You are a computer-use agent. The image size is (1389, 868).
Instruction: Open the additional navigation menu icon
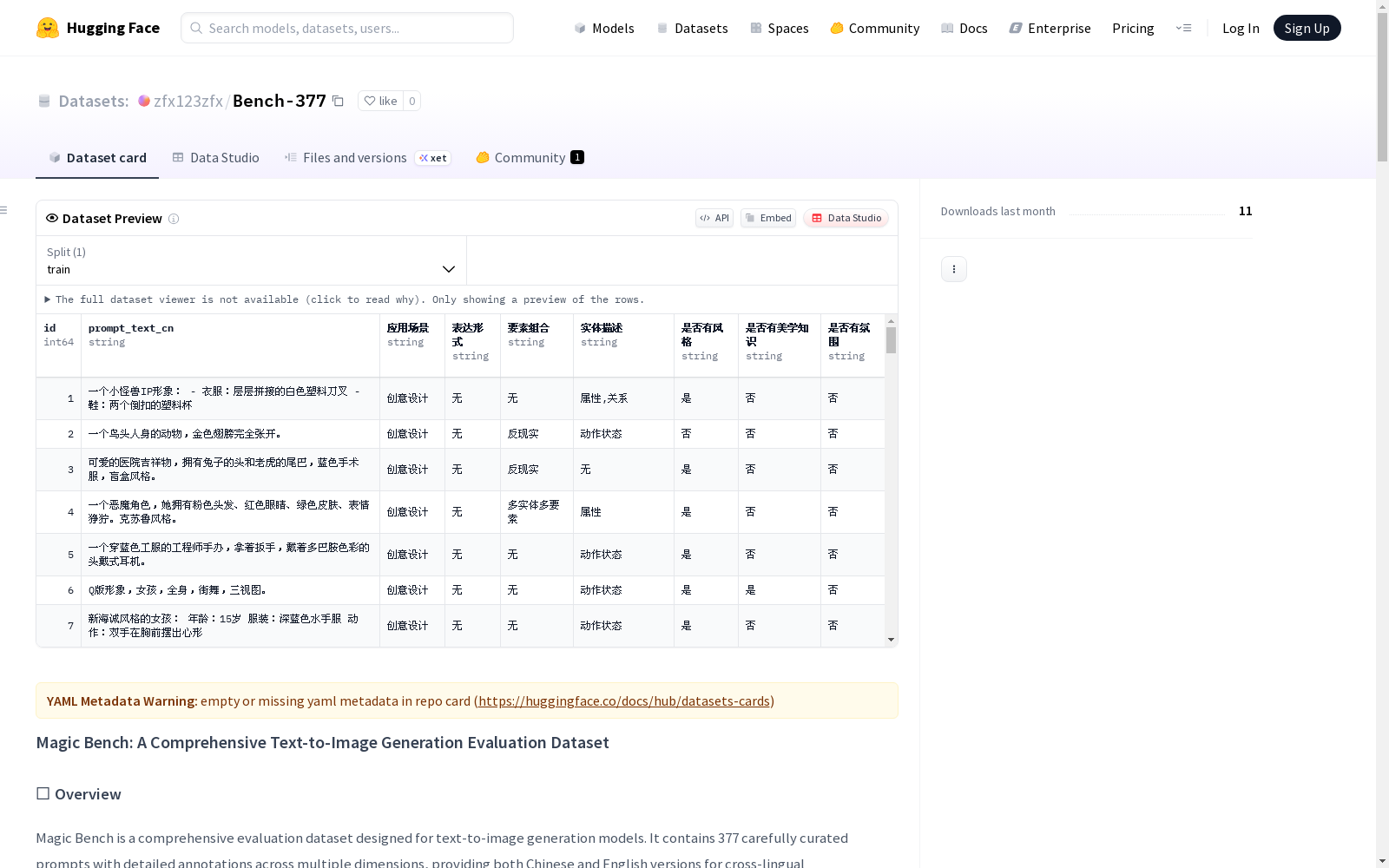tap(1183, 28)
